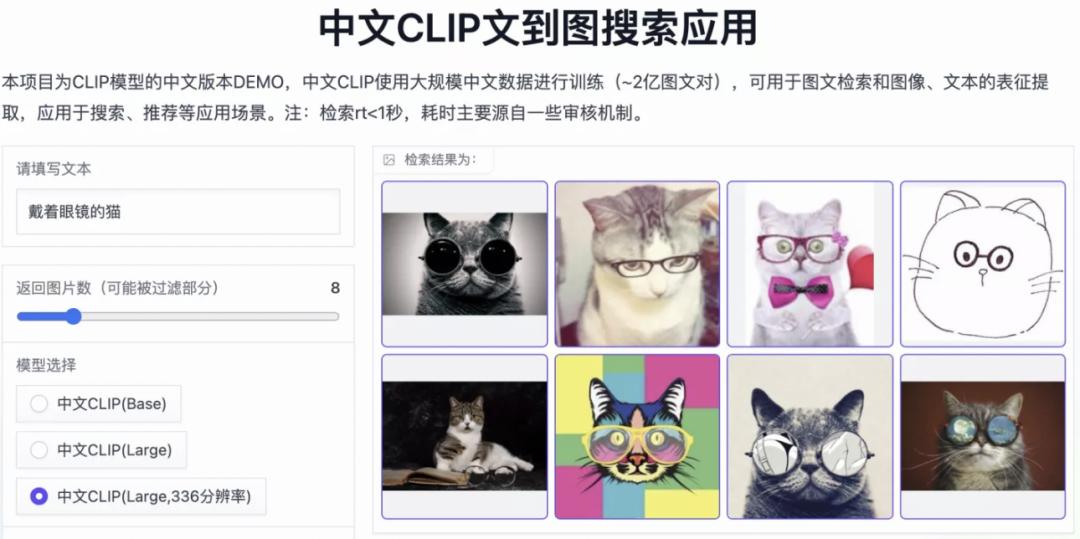The image size is (1080, 539).
Task: Open the line-drawn cat with glasses sketch
Action: tap(983, 264)
